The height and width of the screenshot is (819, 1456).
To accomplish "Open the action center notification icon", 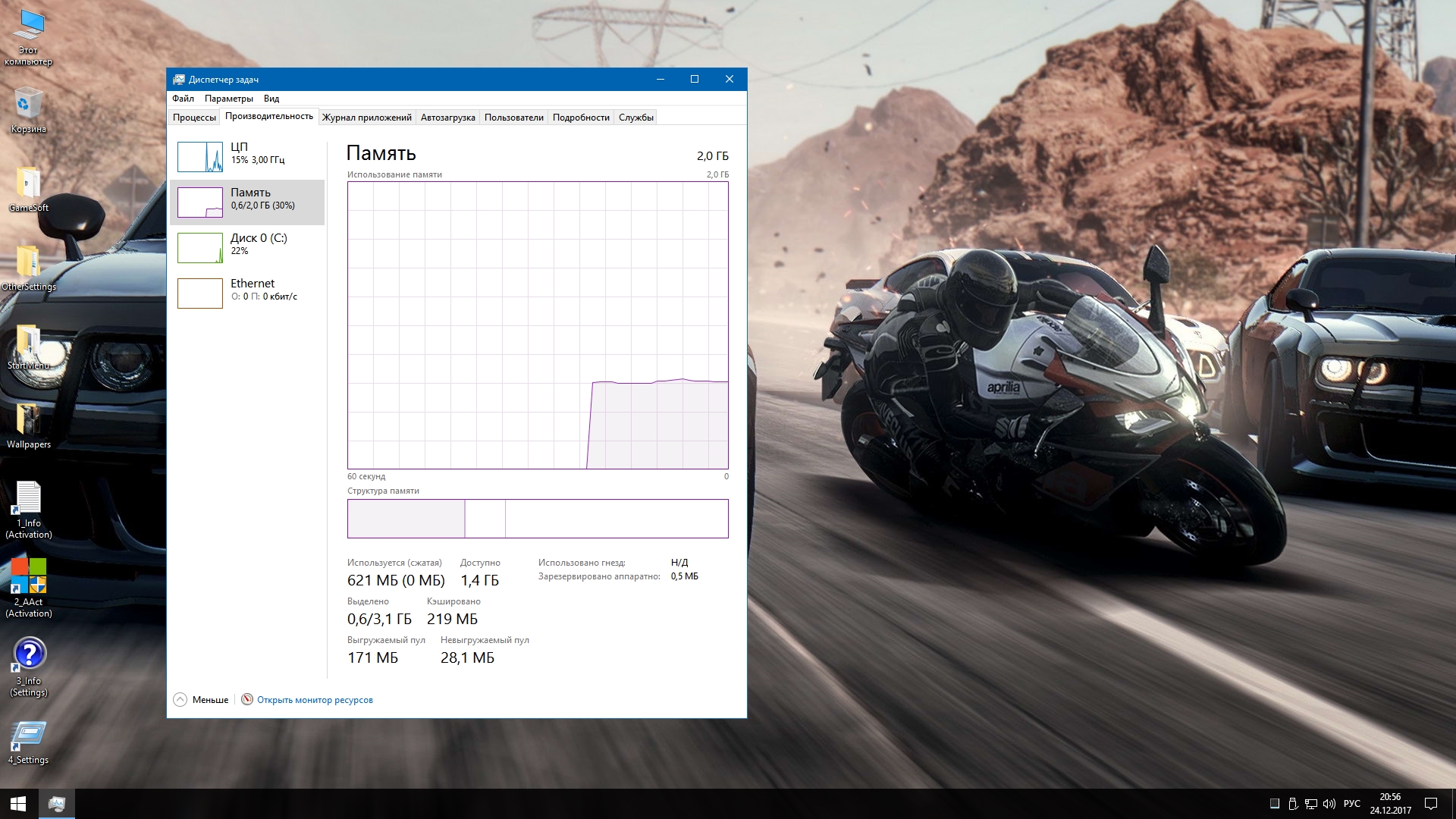I will point(1431,804).
